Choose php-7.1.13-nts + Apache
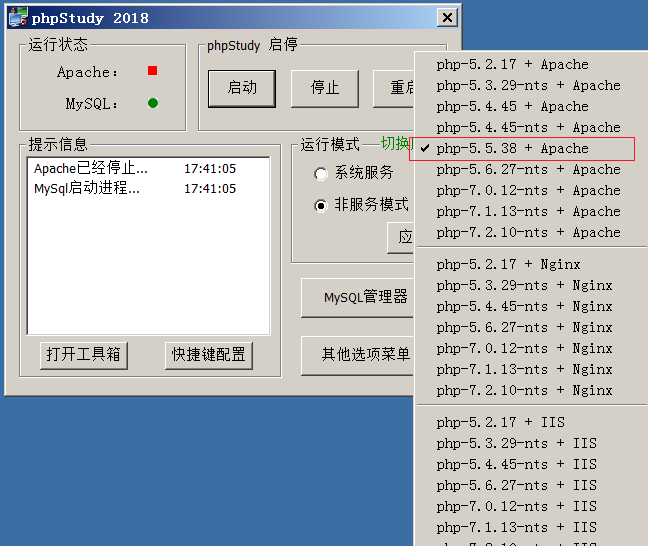 [x=531, y=212]
